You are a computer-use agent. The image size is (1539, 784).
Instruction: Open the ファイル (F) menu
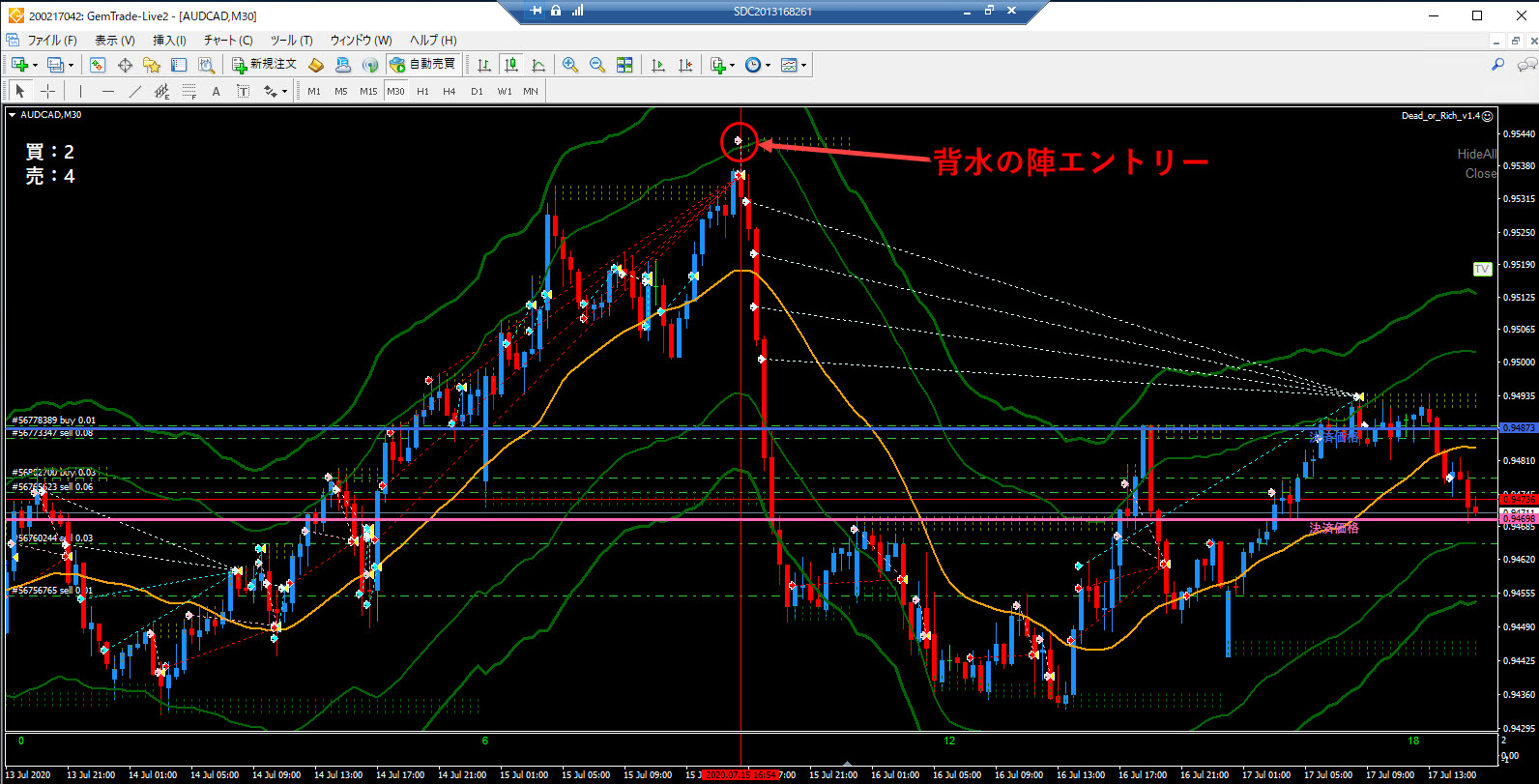pos(52,40)
